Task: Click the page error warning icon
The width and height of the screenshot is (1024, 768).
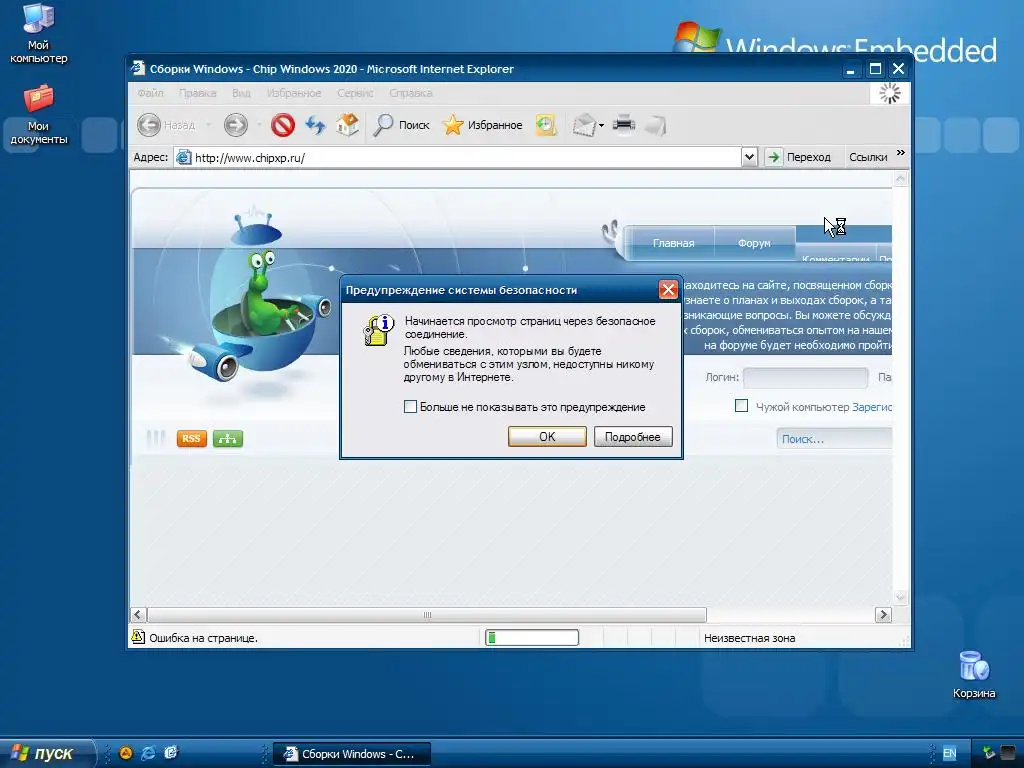Action: coord(138,637)
